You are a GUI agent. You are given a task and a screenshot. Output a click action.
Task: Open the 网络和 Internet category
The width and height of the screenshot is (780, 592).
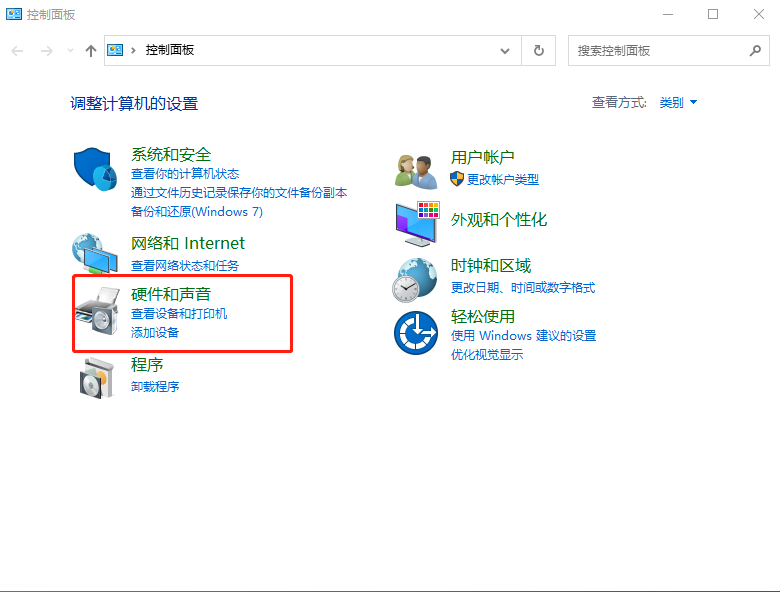click(188, 243)
